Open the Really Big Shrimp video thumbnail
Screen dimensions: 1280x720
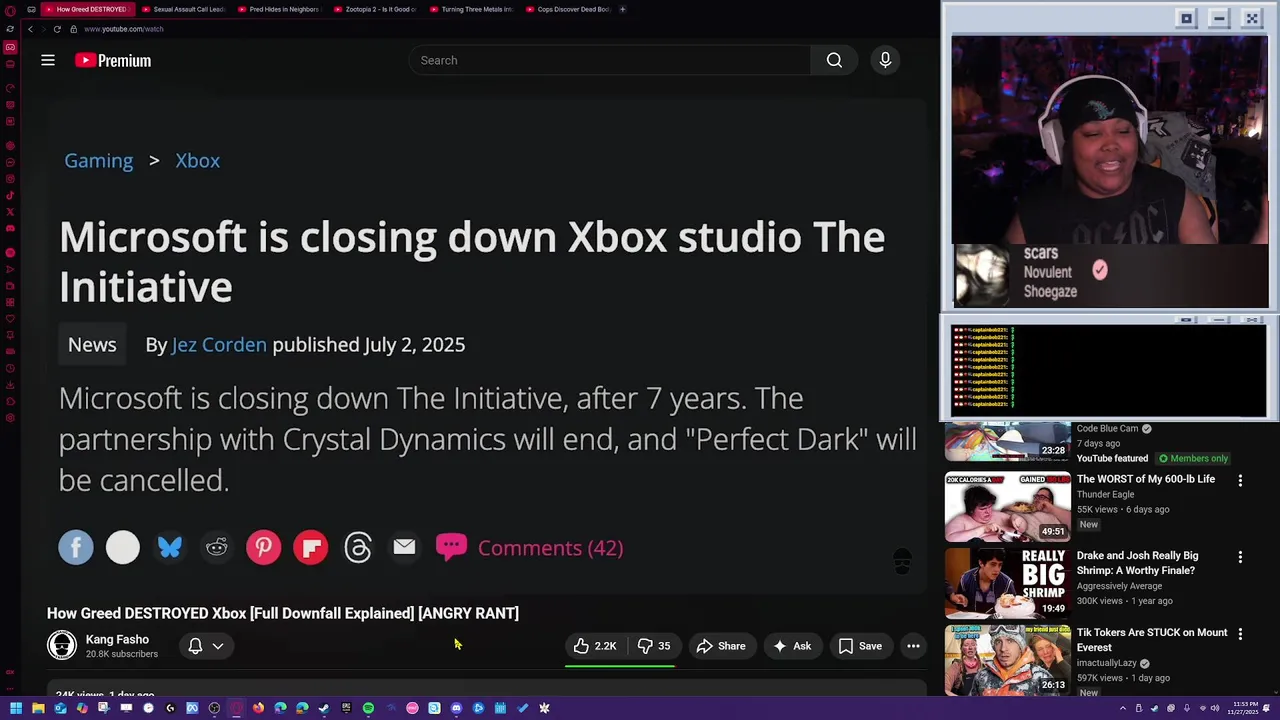coord(1007,583)
